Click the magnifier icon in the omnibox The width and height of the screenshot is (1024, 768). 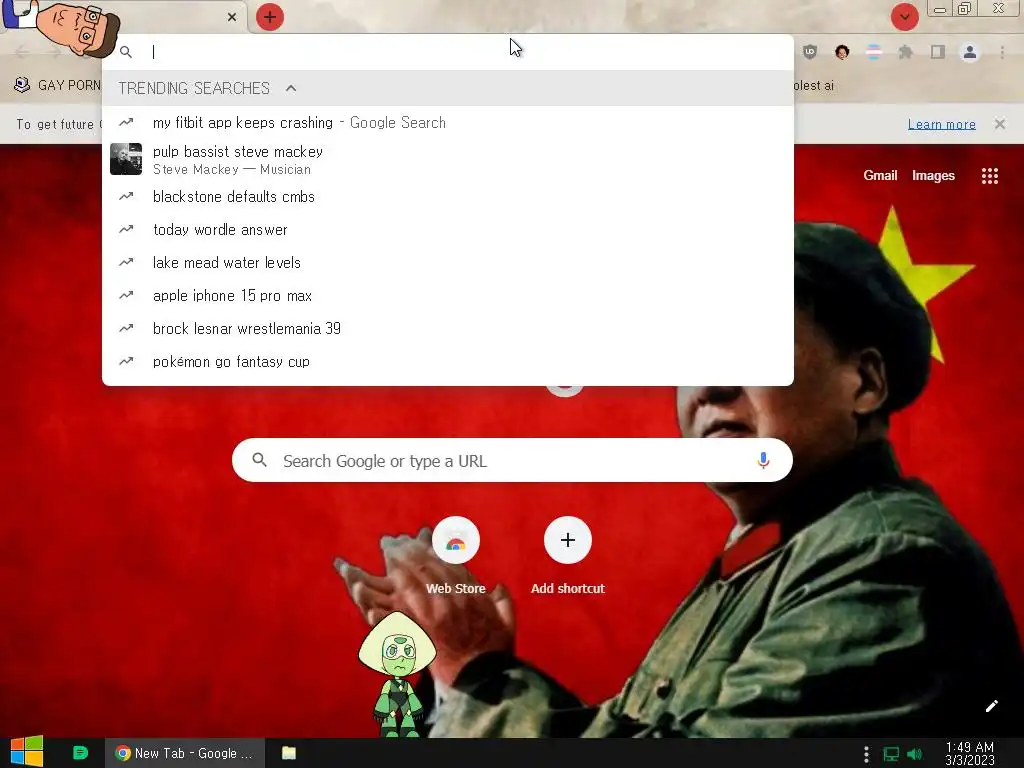pos(126,52)
